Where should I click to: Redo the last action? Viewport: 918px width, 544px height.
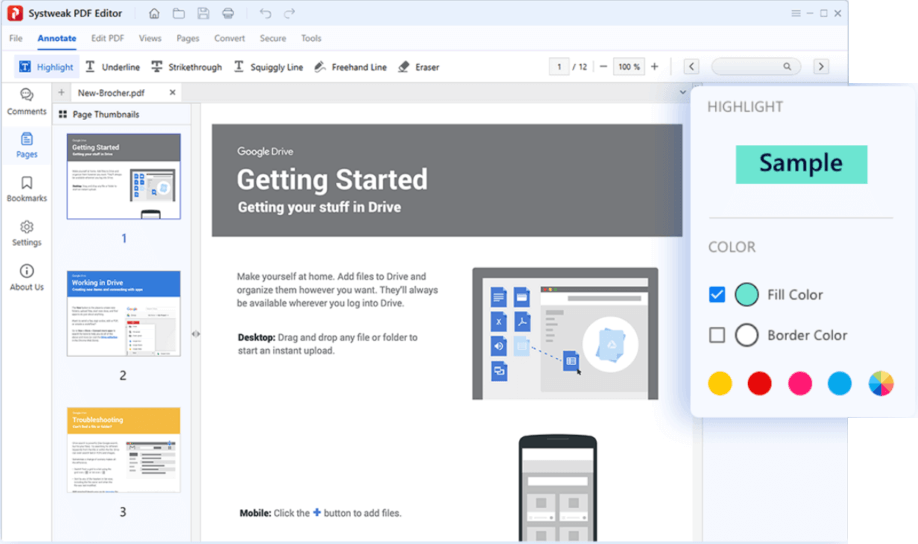tap(290, 13)
